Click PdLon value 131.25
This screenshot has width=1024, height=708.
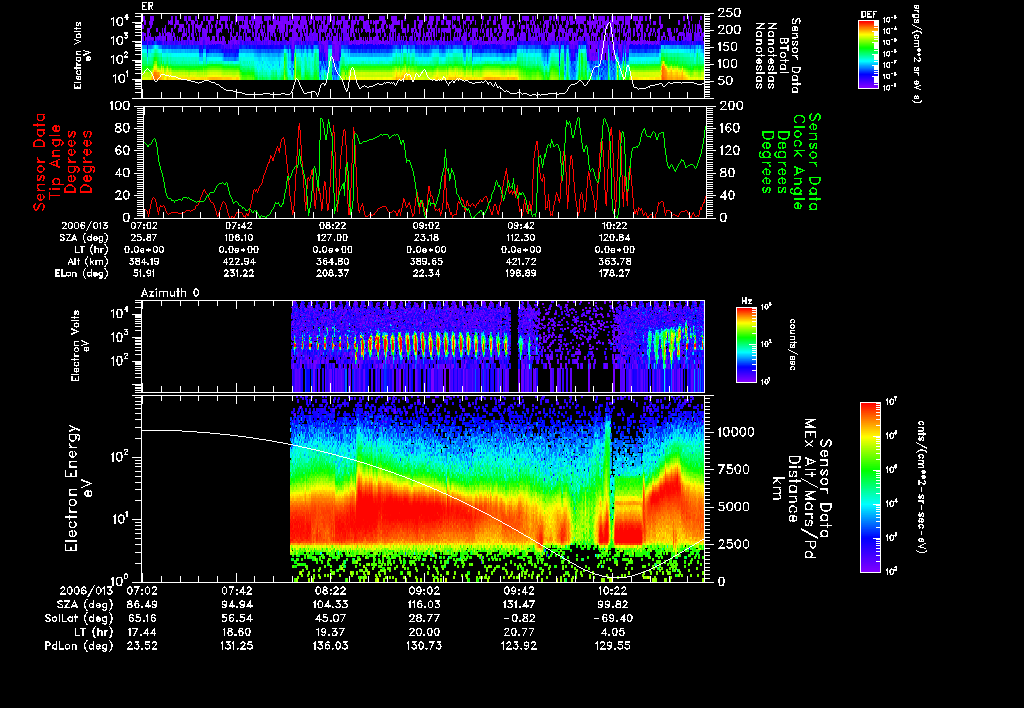click(236, 646)
